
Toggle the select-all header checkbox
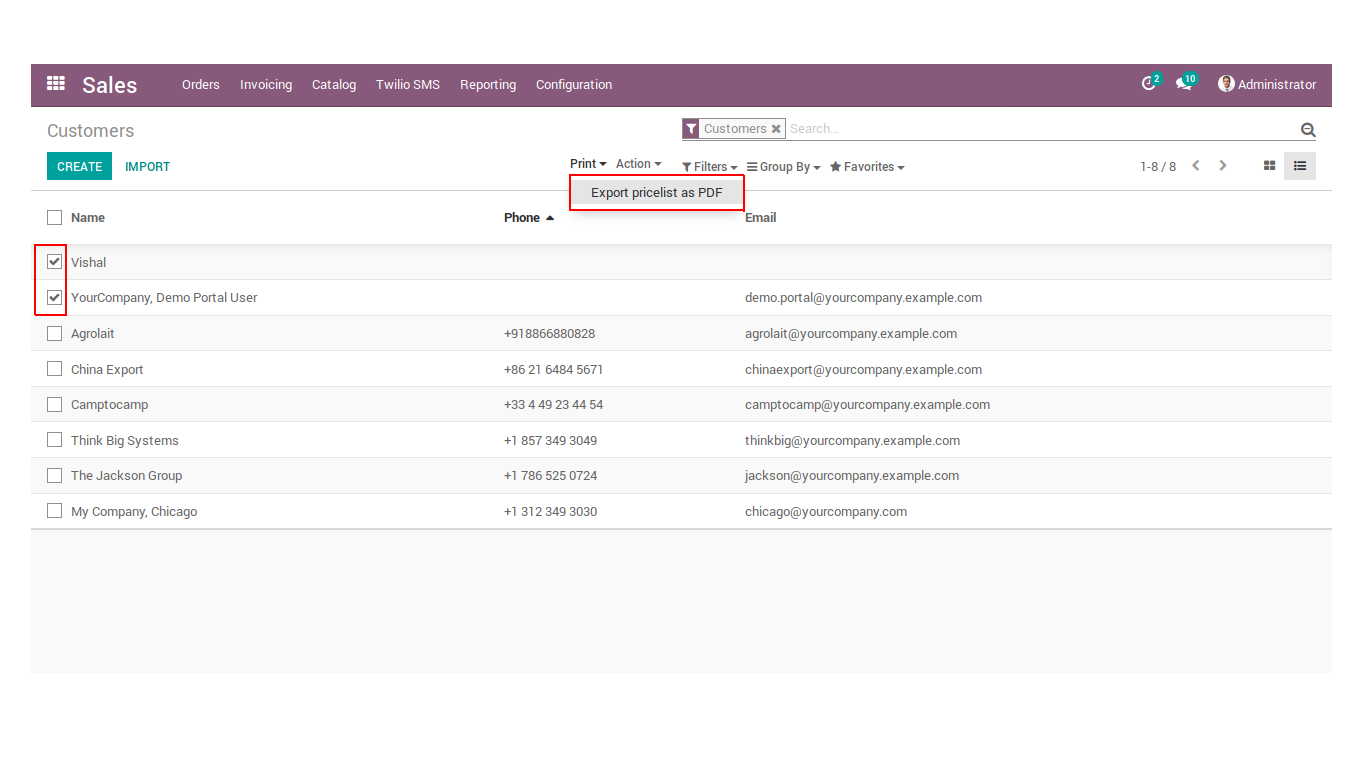(55, 218)
